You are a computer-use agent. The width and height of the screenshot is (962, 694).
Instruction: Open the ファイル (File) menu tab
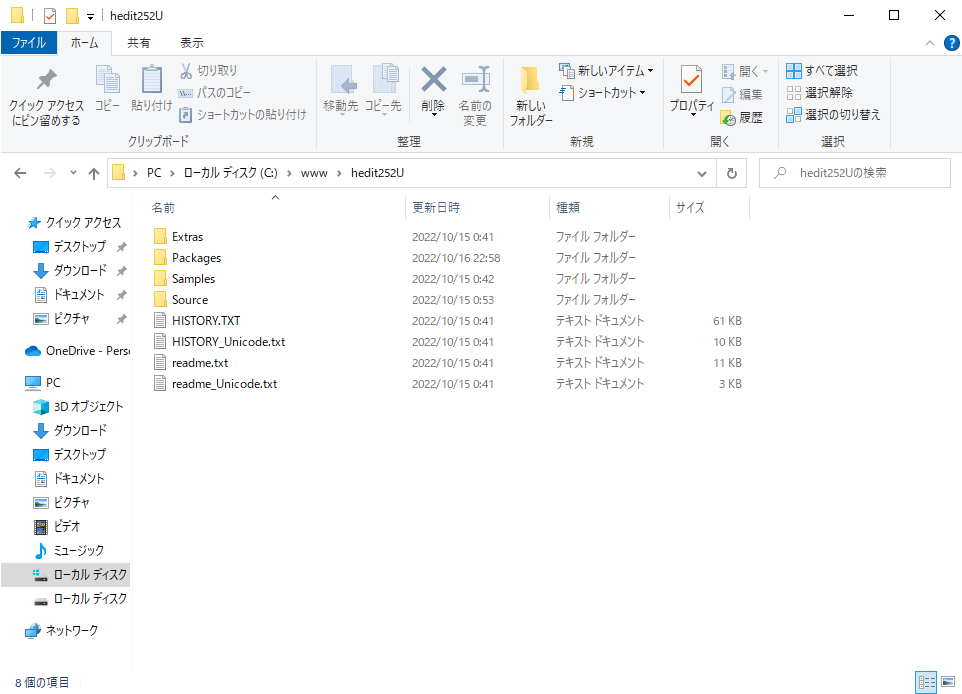click(x=28, y=43)
